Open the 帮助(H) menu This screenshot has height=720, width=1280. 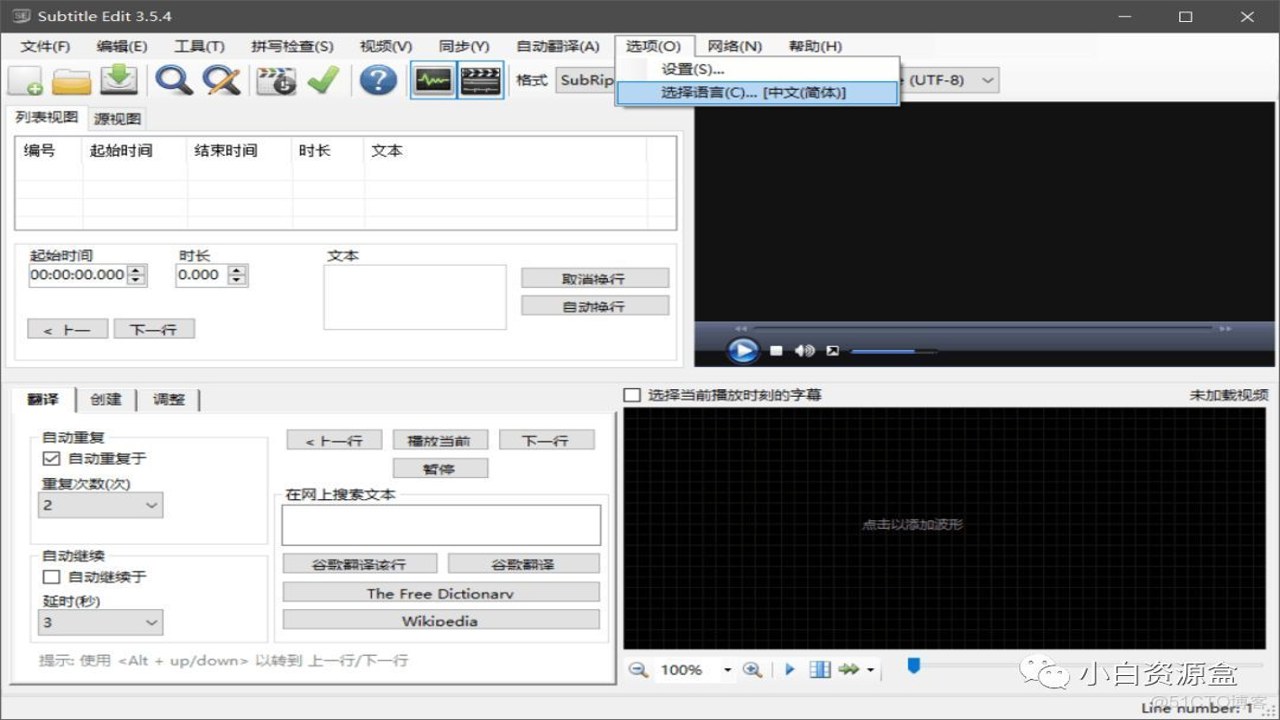tap(815, 46)
